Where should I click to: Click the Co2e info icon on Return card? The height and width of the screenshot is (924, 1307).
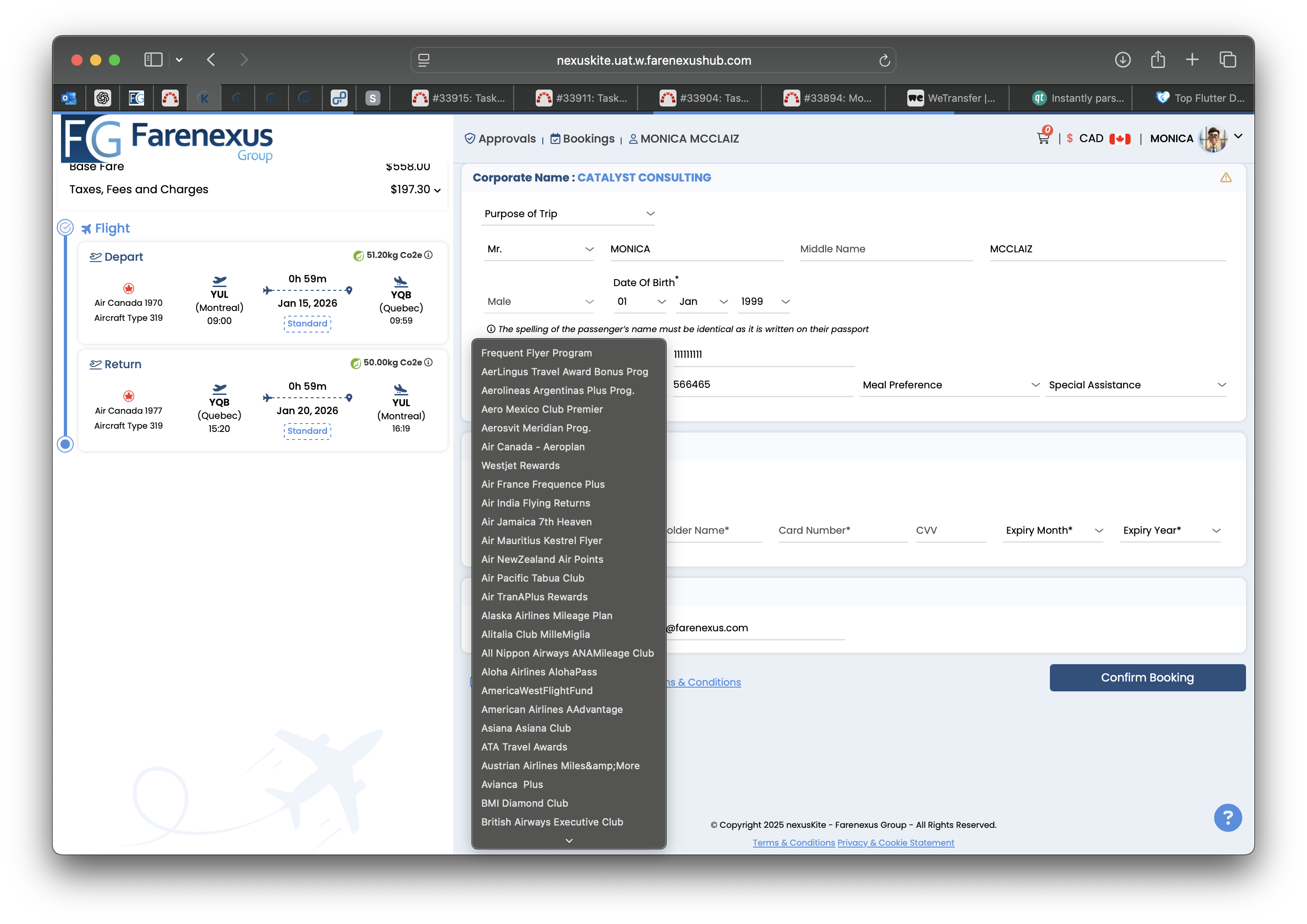point(429,363)
